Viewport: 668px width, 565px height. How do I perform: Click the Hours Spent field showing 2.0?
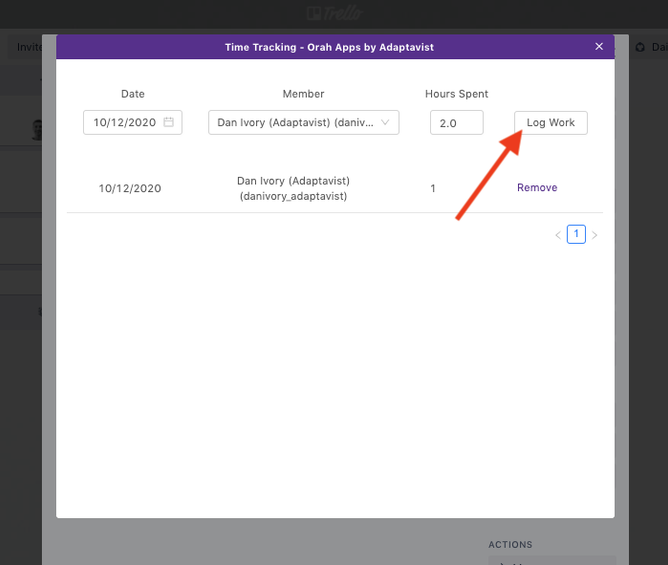(x=456, y=123)
